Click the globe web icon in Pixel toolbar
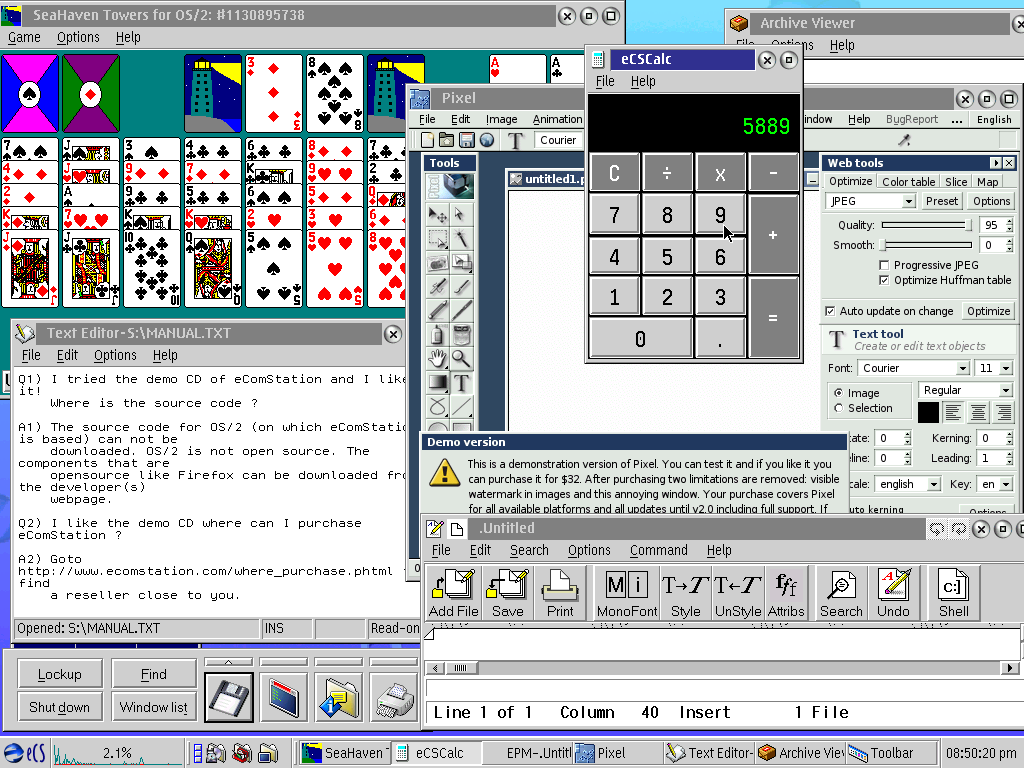The height and width of the screenshot is (768, 1024). click(487, 140)
